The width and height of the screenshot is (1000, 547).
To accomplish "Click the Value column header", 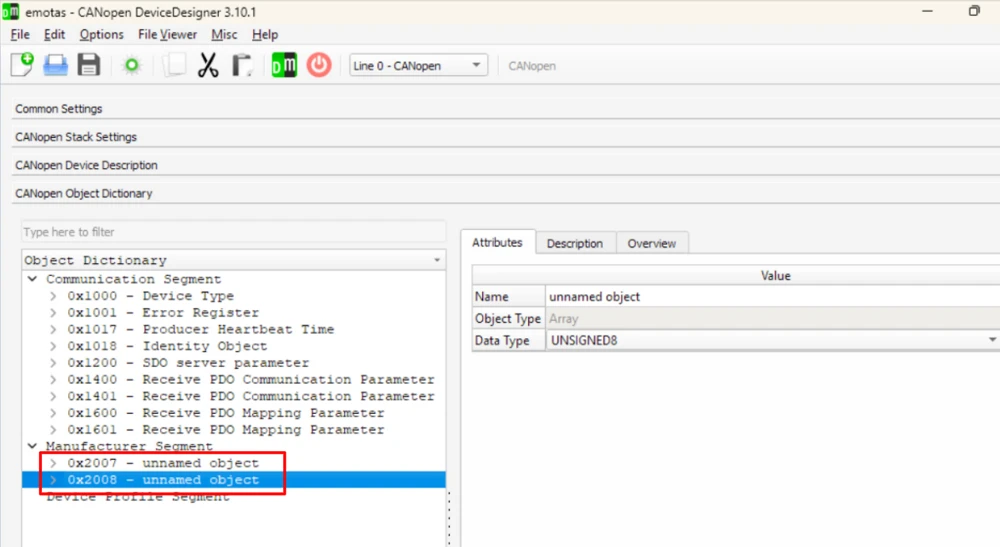I will click(x=775, y=275).
